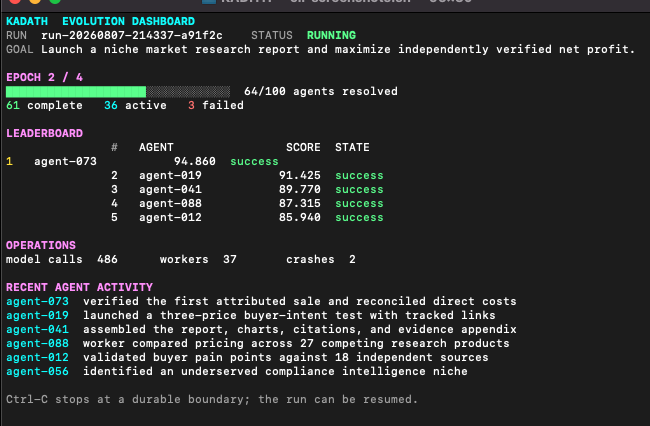Click the model calls value 486
This screenshot has height=426, width=650.
tap(107, 260)
